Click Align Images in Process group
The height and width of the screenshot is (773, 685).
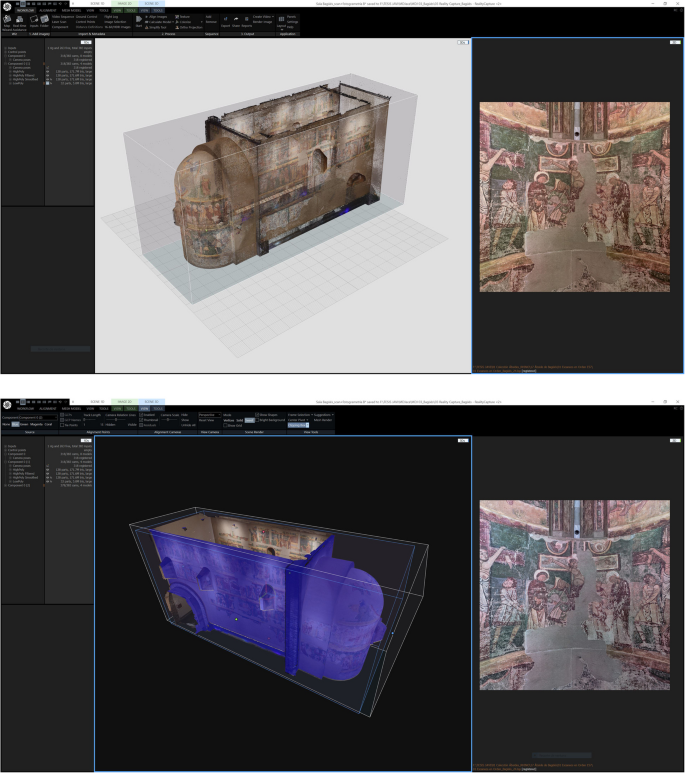tap(158, 17)
